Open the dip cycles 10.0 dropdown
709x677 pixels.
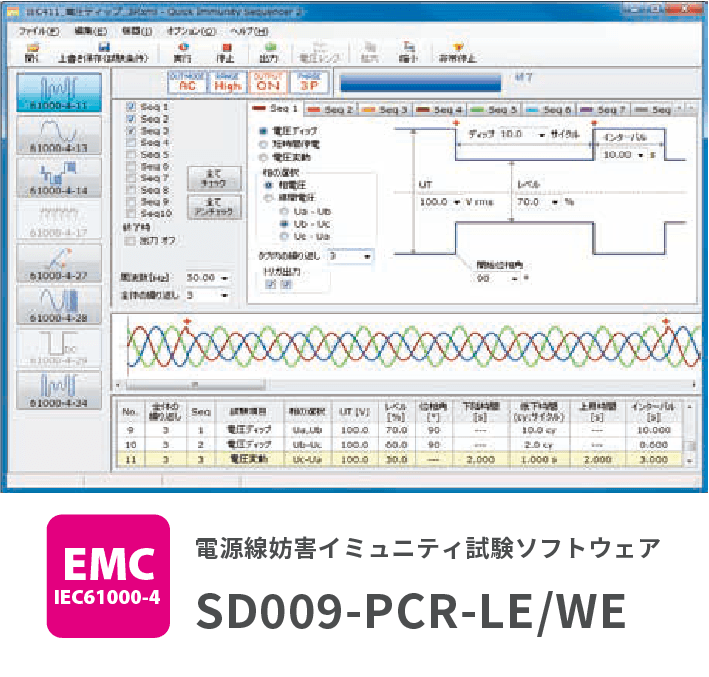(542, 135)
